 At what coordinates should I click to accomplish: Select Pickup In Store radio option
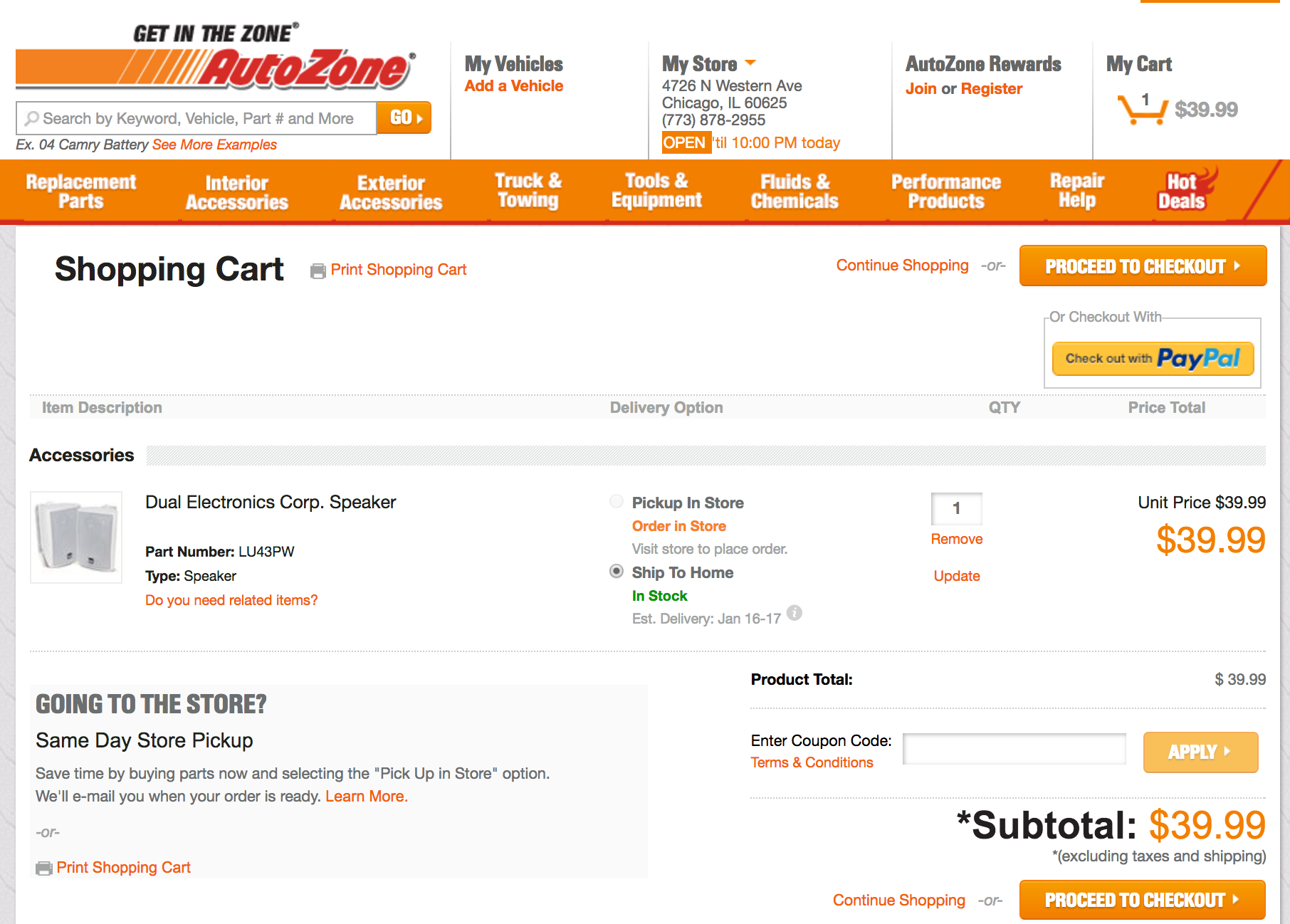pyautogui.click(x=617, y=502)
